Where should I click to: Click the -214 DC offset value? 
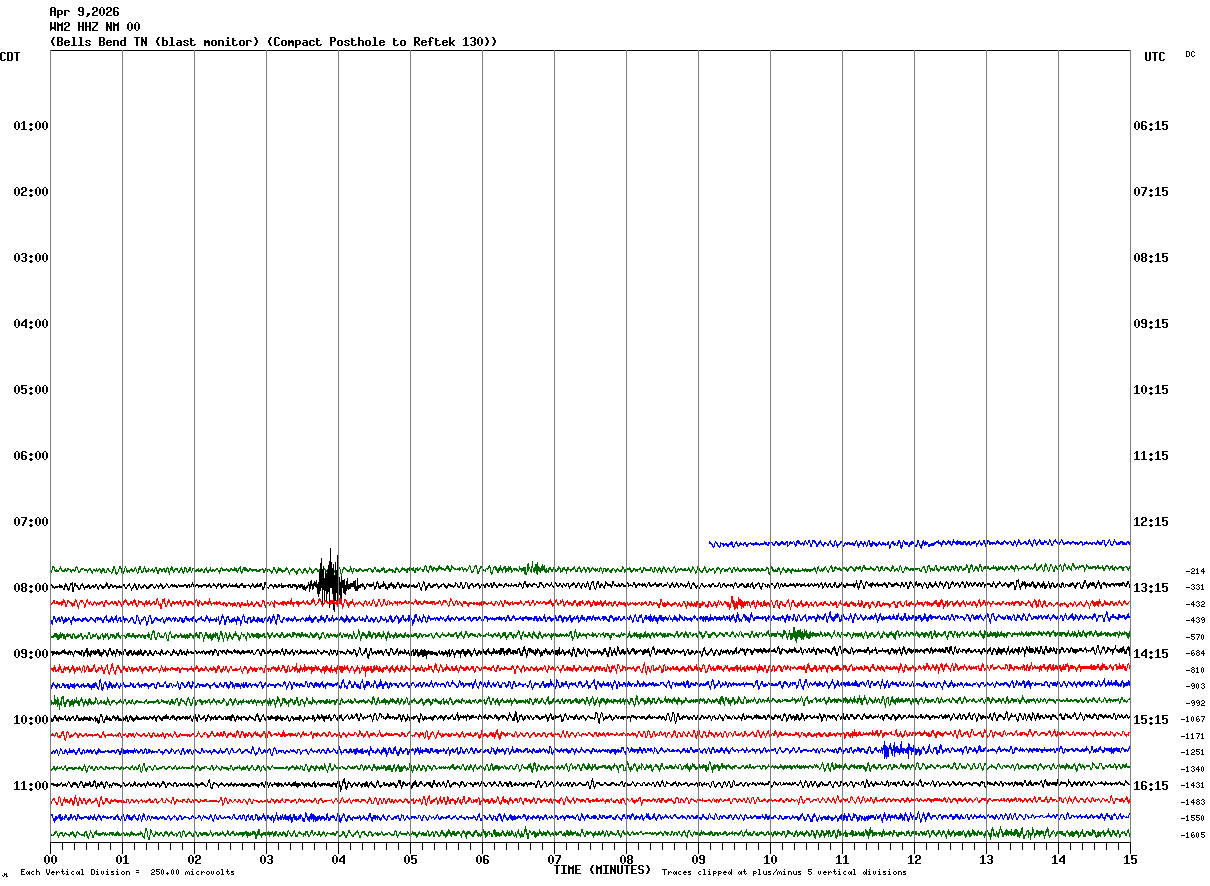tap(1195, 571)
